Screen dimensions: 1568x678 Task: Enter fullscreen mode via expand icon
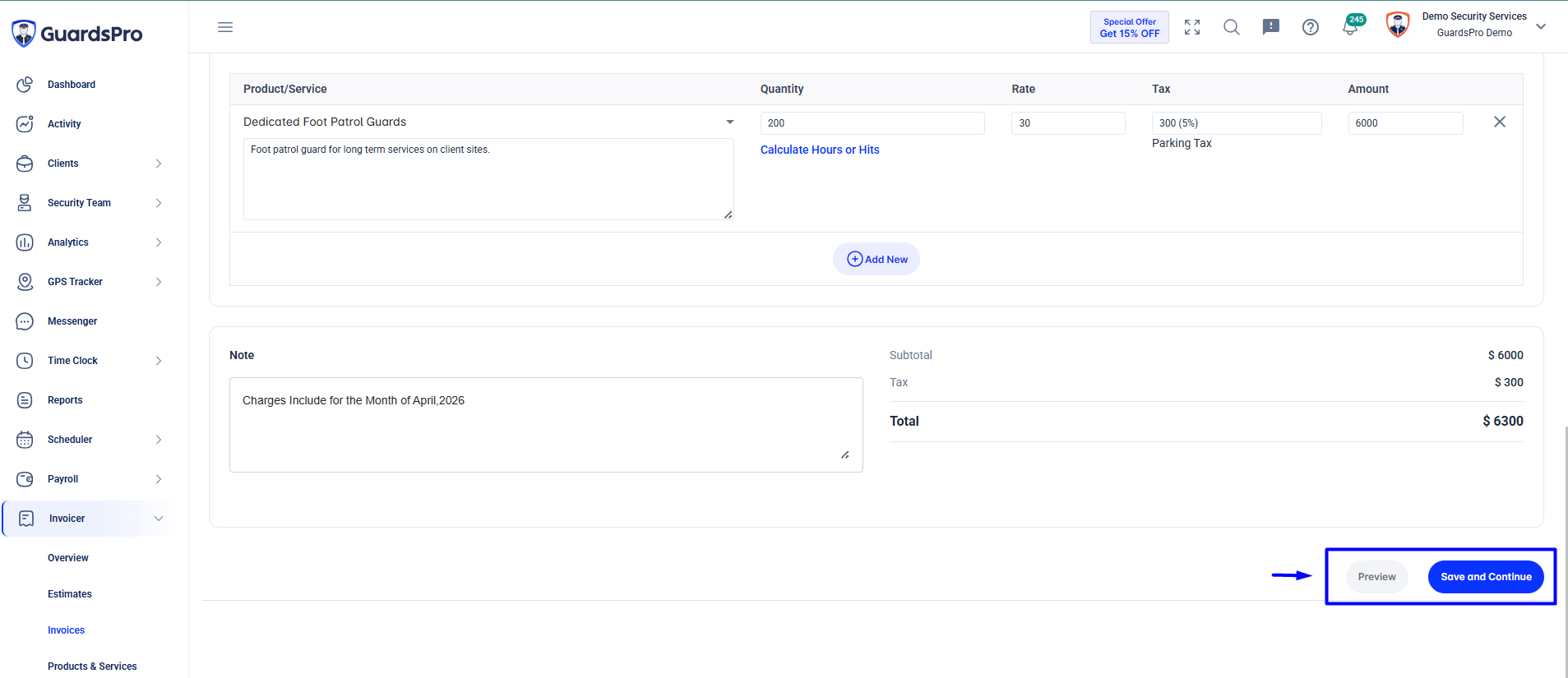coord(1192,27)
